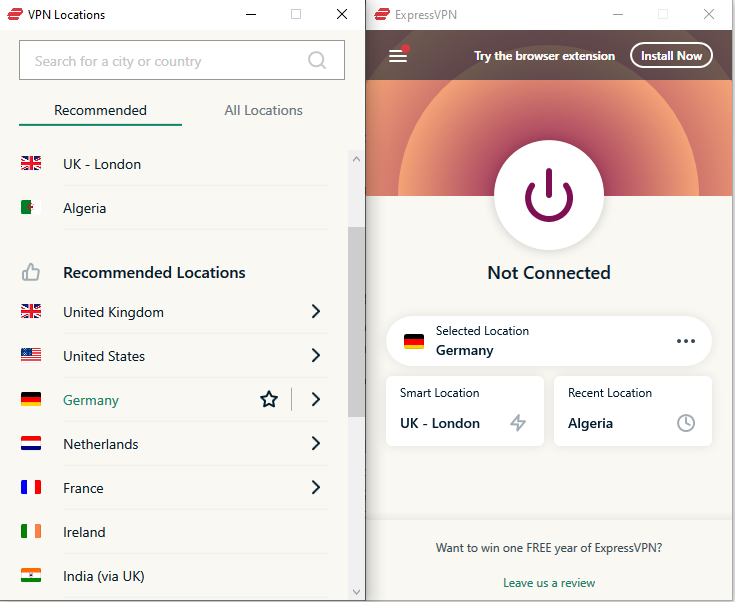Click the search magnifier icon
This screenshot has height=602, width=735.
pyautogui.click(x=317, y=60)
